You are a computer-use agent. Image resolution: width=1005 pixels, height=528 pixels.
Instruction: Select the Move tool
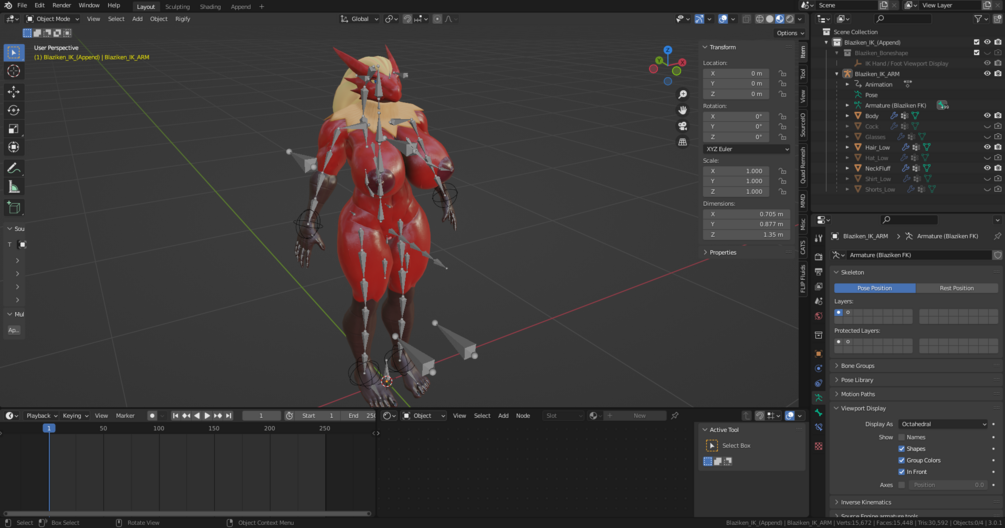tap(13, 92)
